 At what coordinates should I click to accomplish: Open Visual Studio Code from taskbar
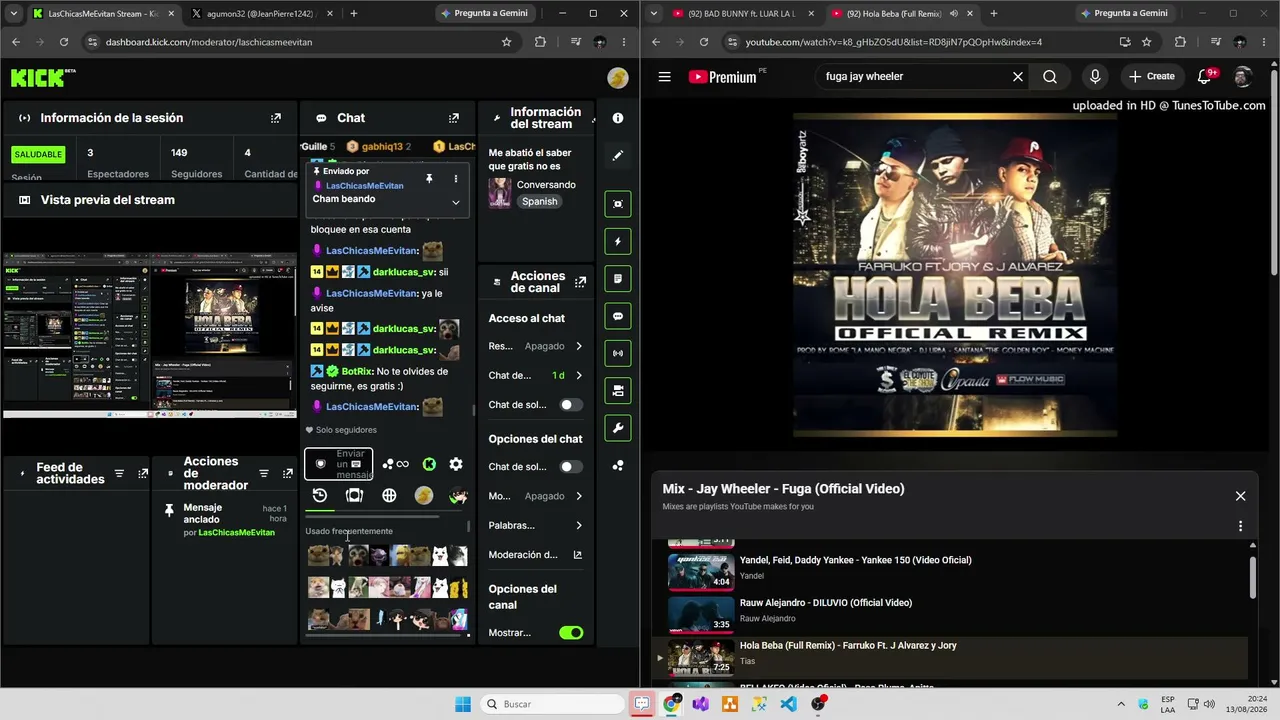(788, 704)
